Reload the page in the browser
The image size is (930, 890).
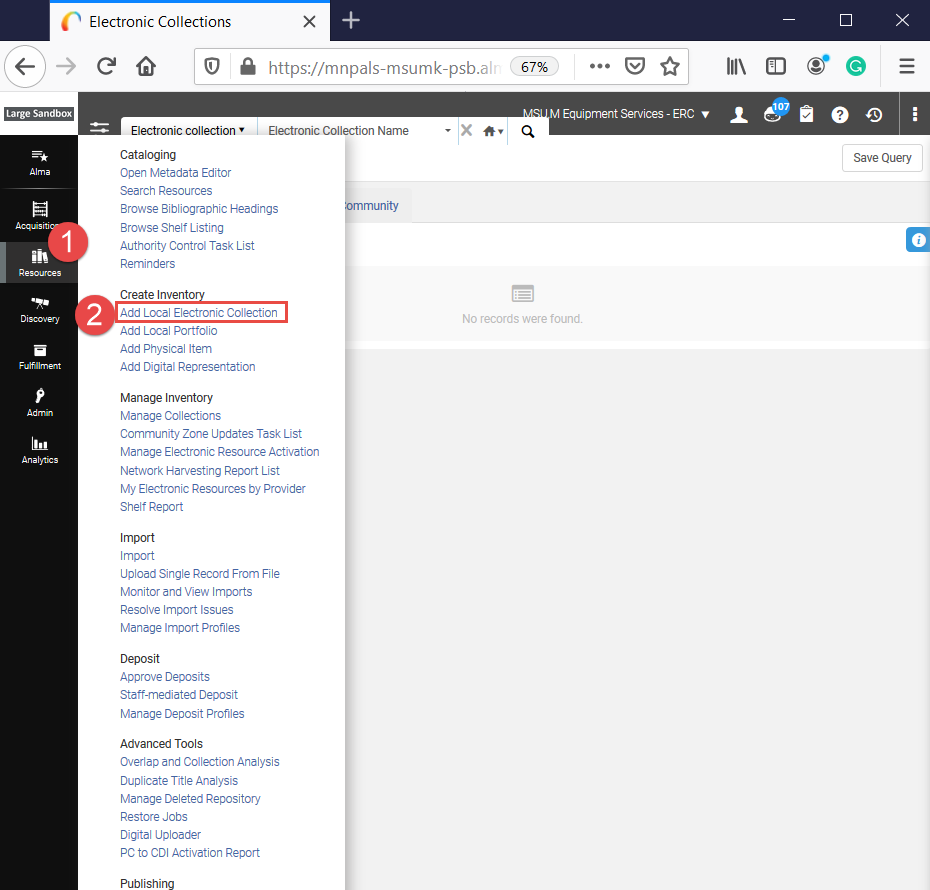pos(106,66)
